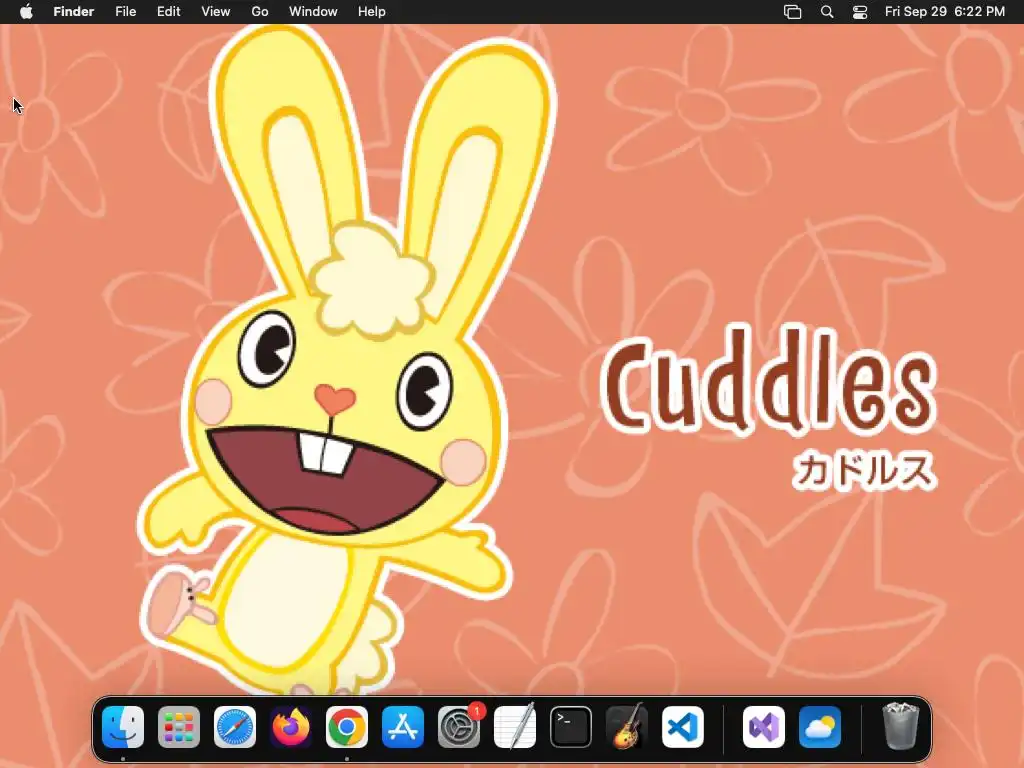Launch Visual Studio Code from Dock

click(683, 727)
